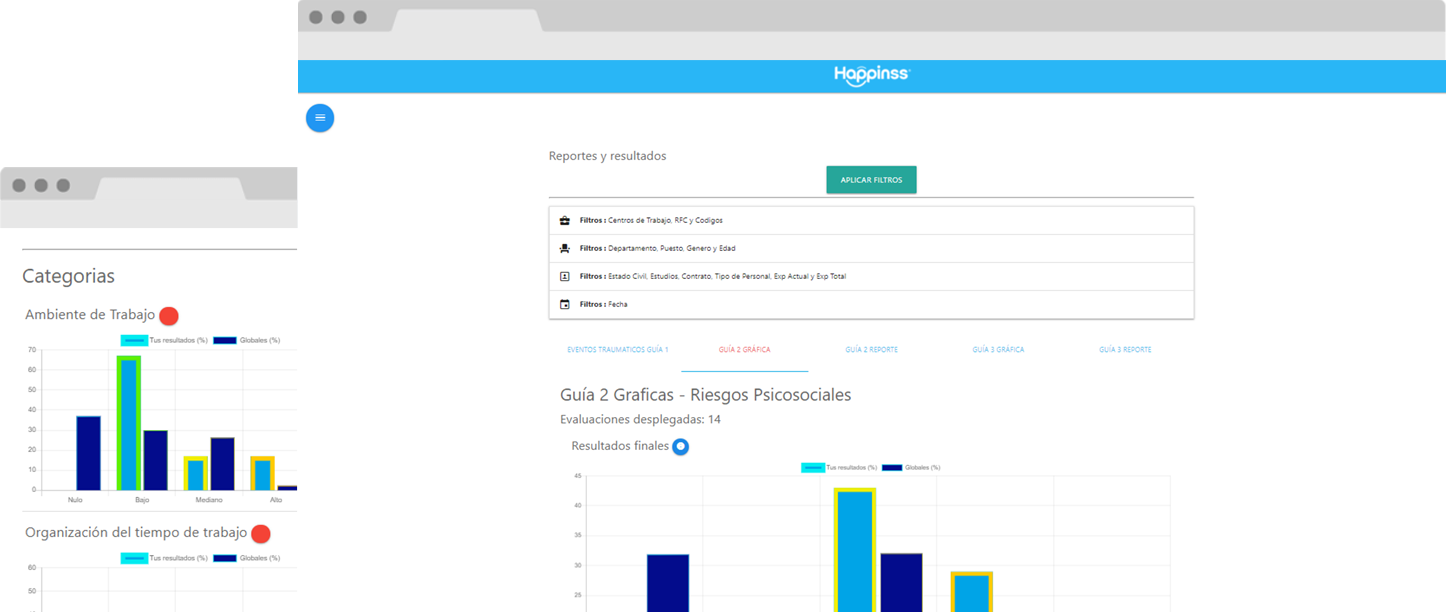Open the Guía 2 Reporte tab
The width and height of the screenshot is (1446, 612).
[871, 350]
